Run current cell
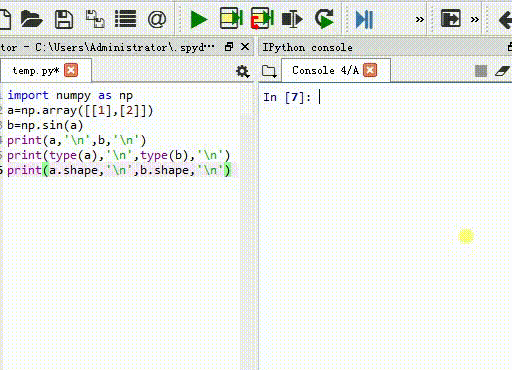Screen dimensions: 512x370 231,18
